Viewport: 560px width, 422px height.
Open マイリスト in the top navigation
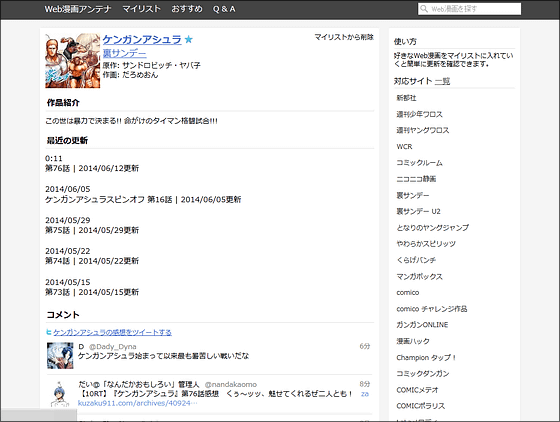click(x=141, y=9)
